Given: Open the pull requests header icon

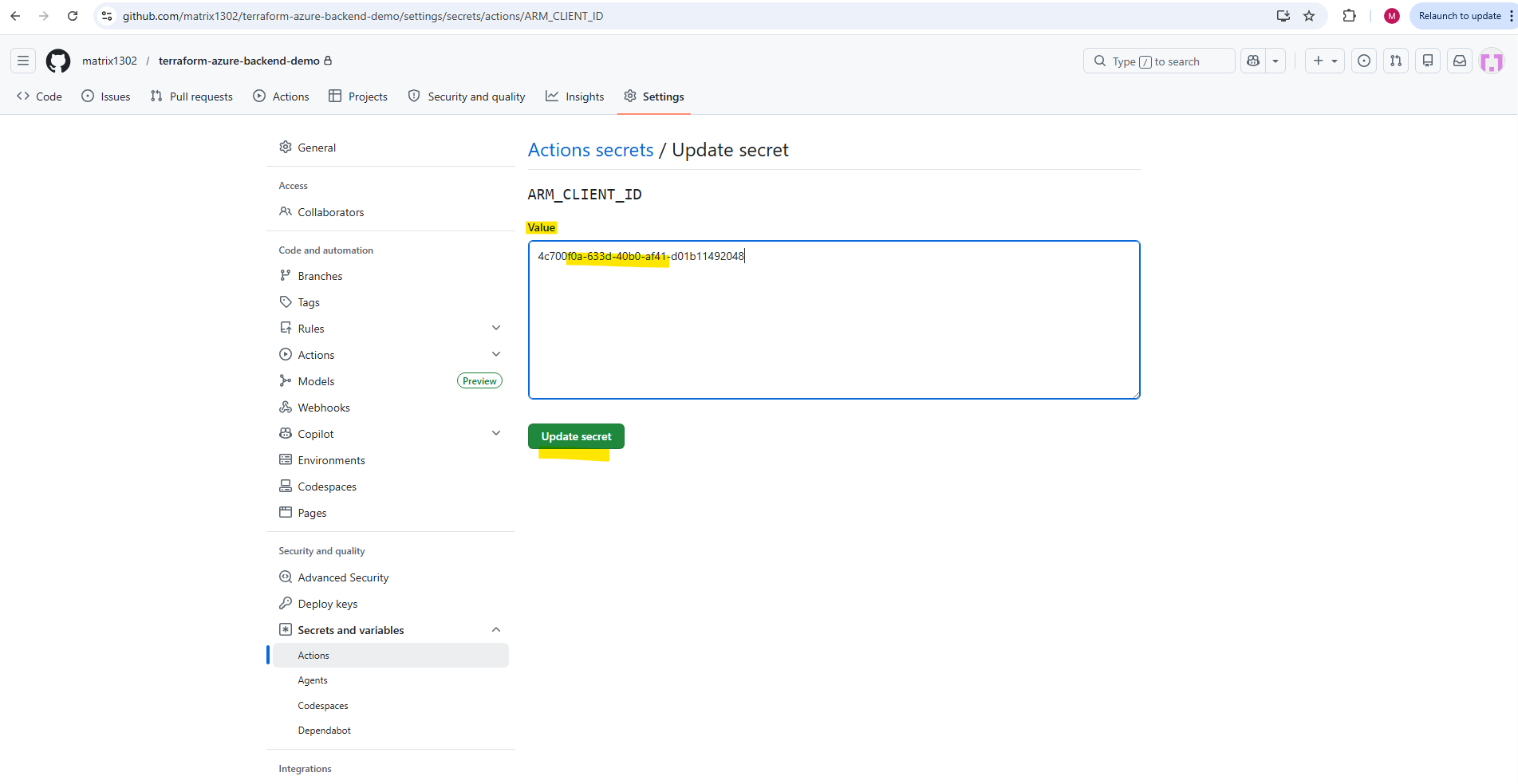Looking at the screenshot, I should click(x=1396, y=61).
